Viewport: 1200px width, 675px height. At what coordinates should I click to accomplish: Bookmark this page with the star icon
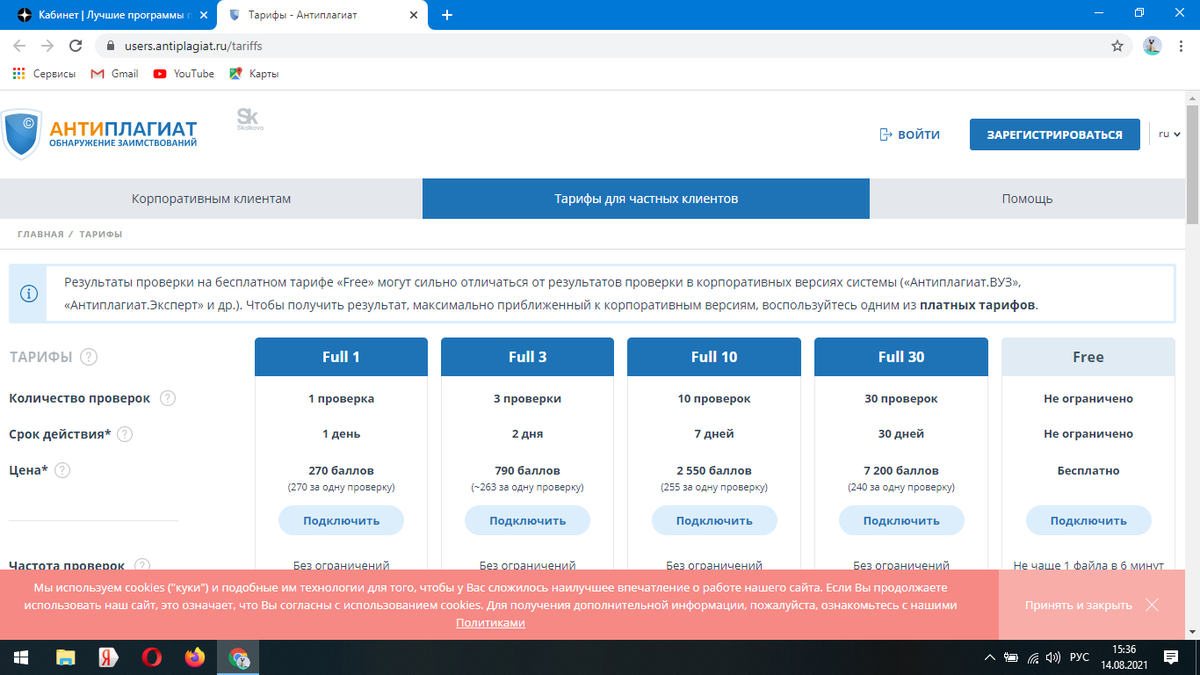pos(1117,46)
